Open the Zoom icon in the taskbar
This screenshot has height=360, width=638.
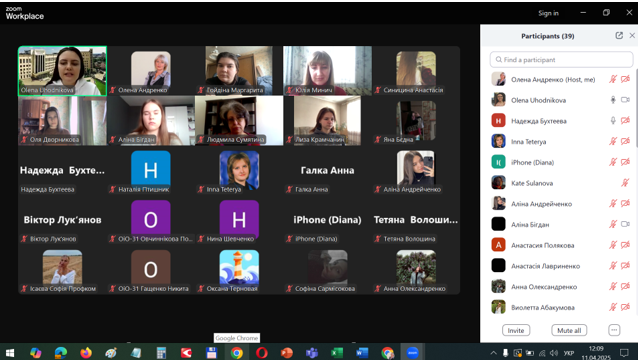click(x=412, y=353)
